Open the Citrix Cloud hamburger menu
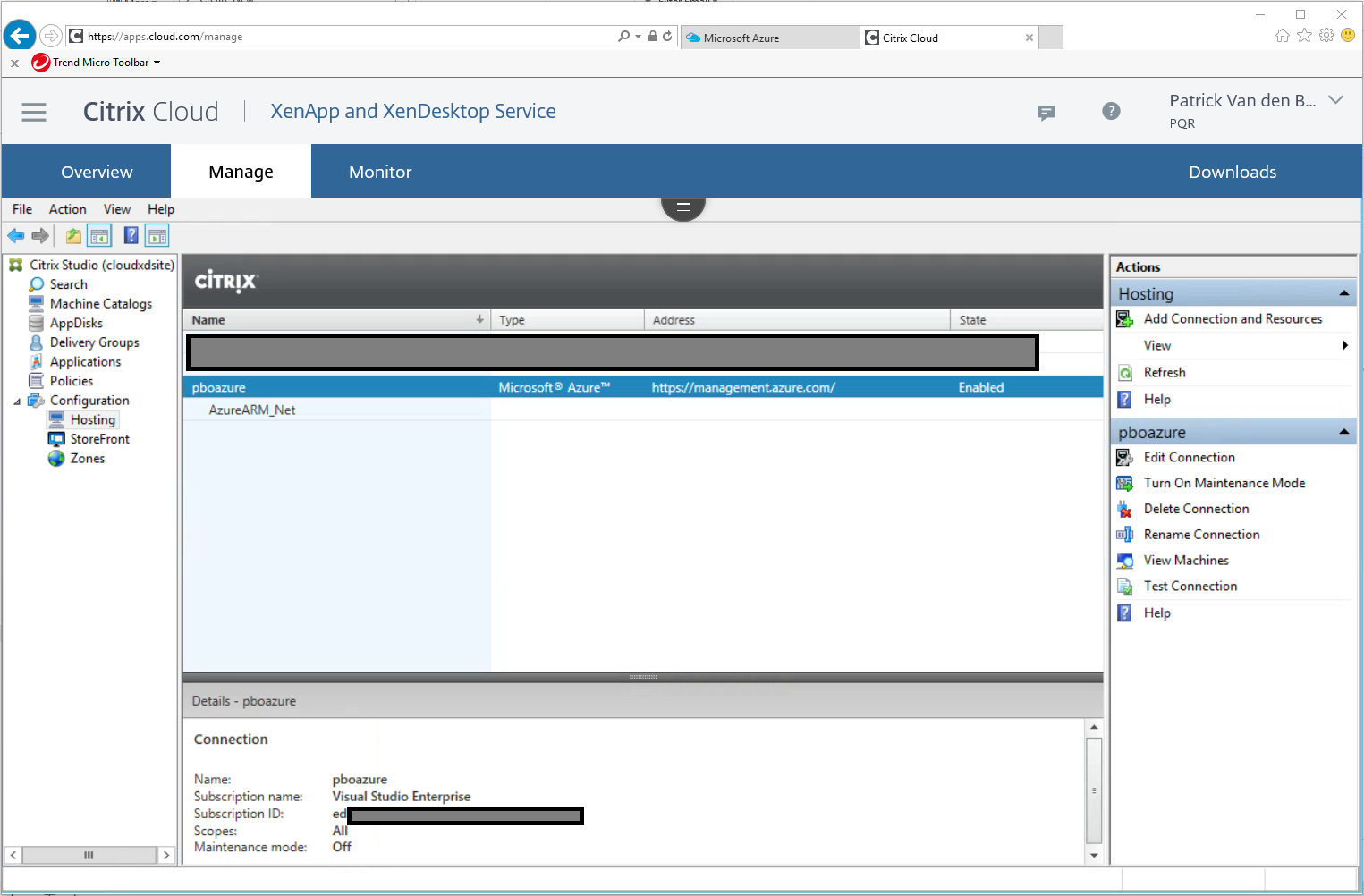 pyautogui.click(x=34, y=112)
